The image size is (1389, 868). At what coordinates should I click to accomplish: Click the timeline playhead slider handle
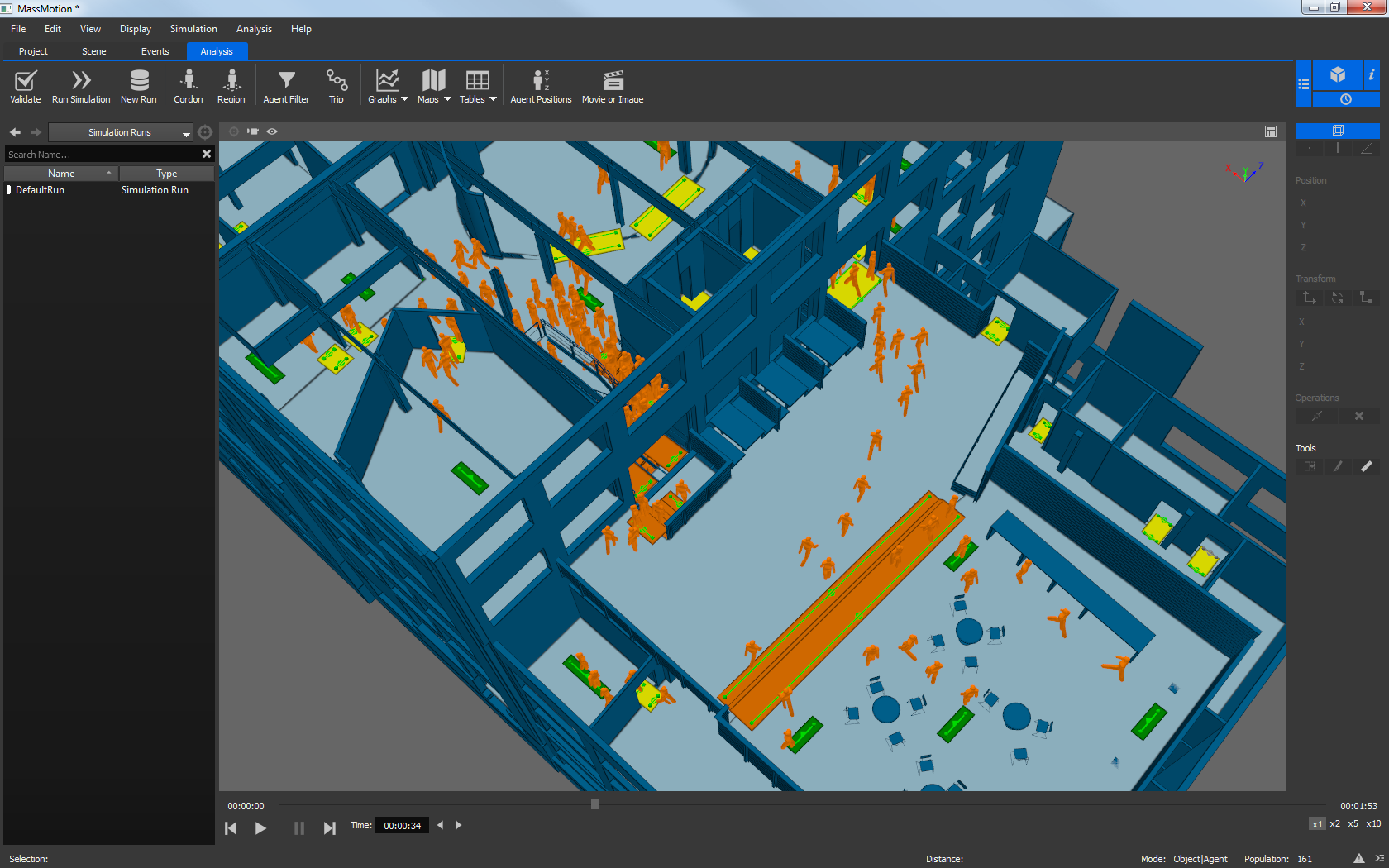tap(595, 804)
